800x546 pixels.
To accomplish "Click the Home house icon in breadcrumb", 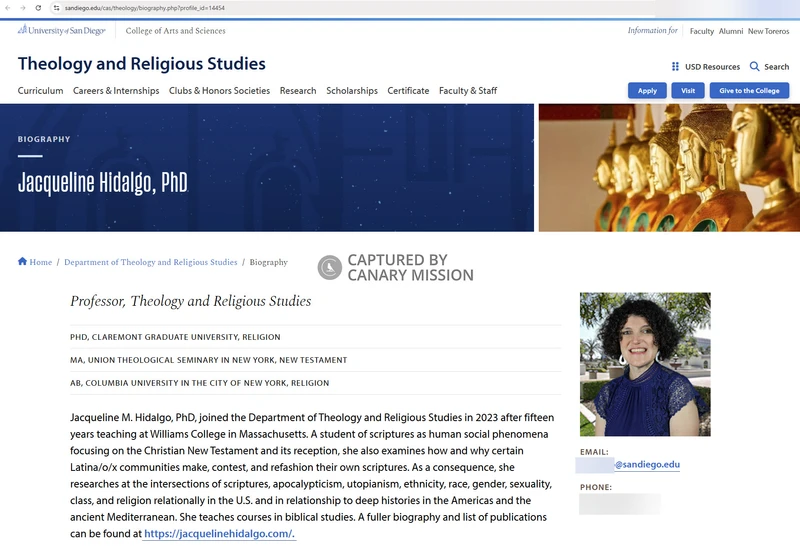I will click(22, 262).
